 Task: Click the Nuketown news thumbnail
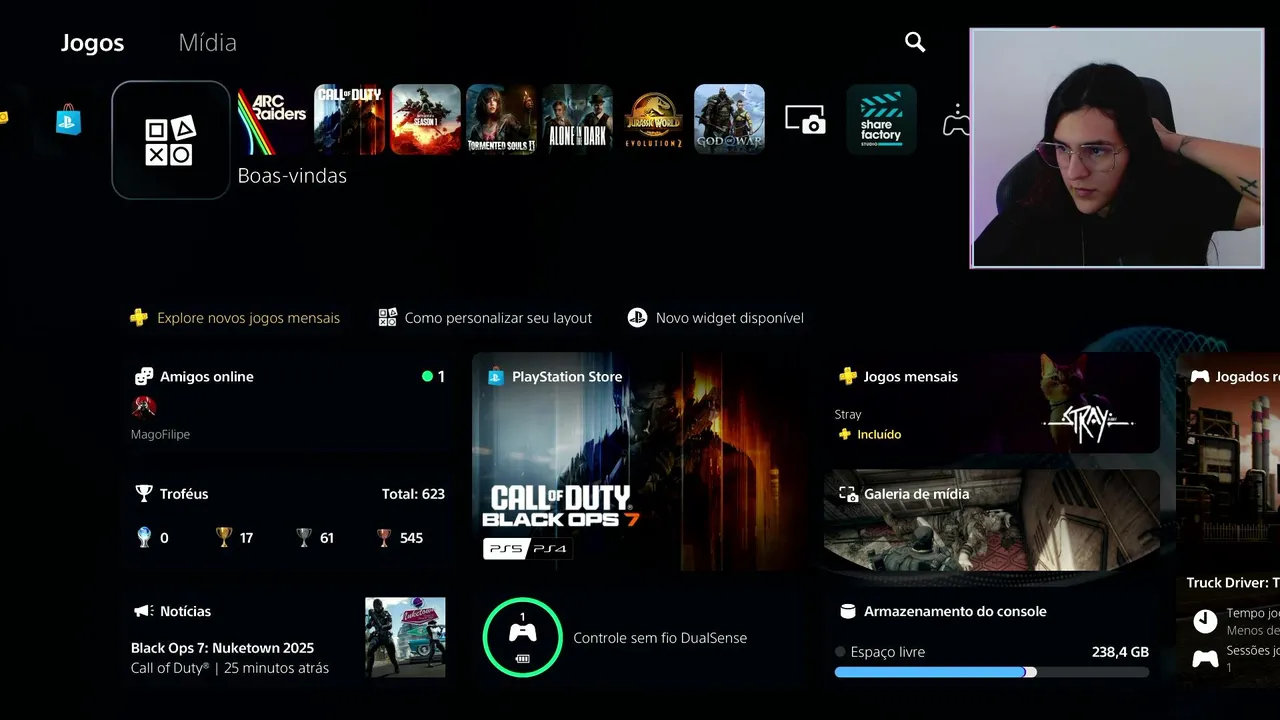click(x=405, y=638)
